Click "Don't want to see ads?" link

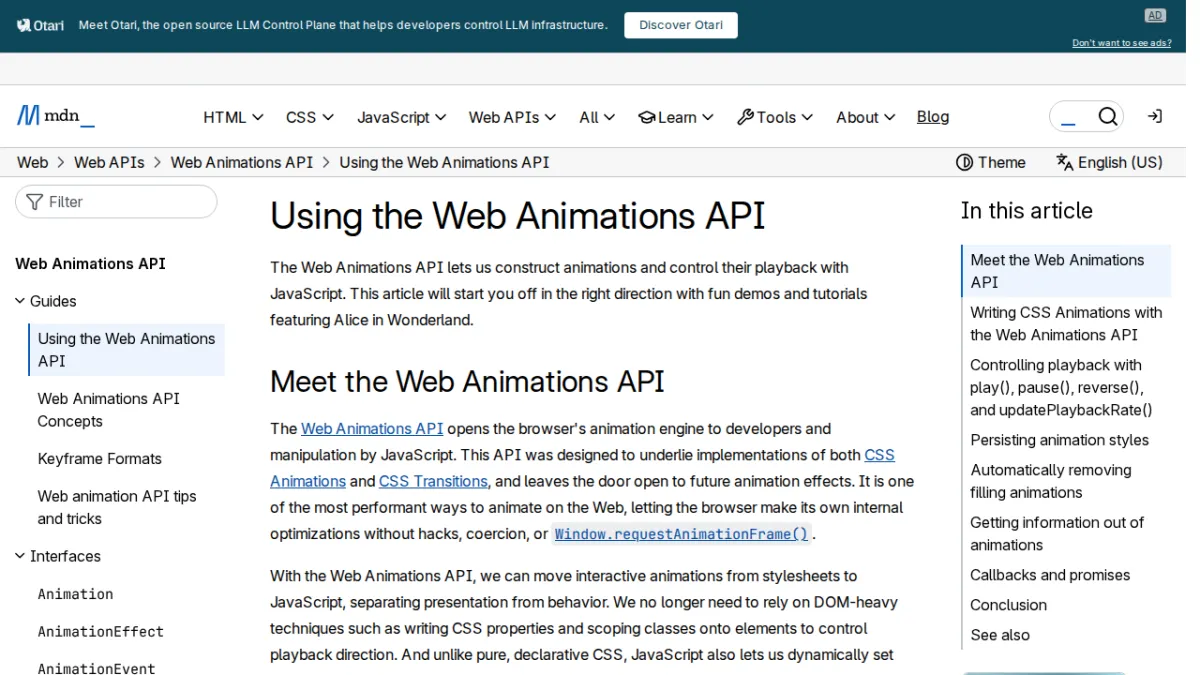click(1122, 43)
